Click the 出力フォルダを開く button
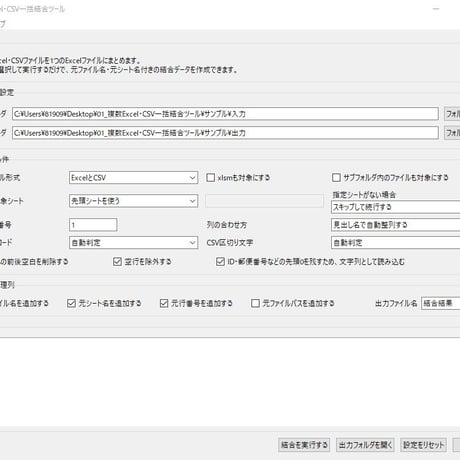460x460 pixels. point(365,445)
